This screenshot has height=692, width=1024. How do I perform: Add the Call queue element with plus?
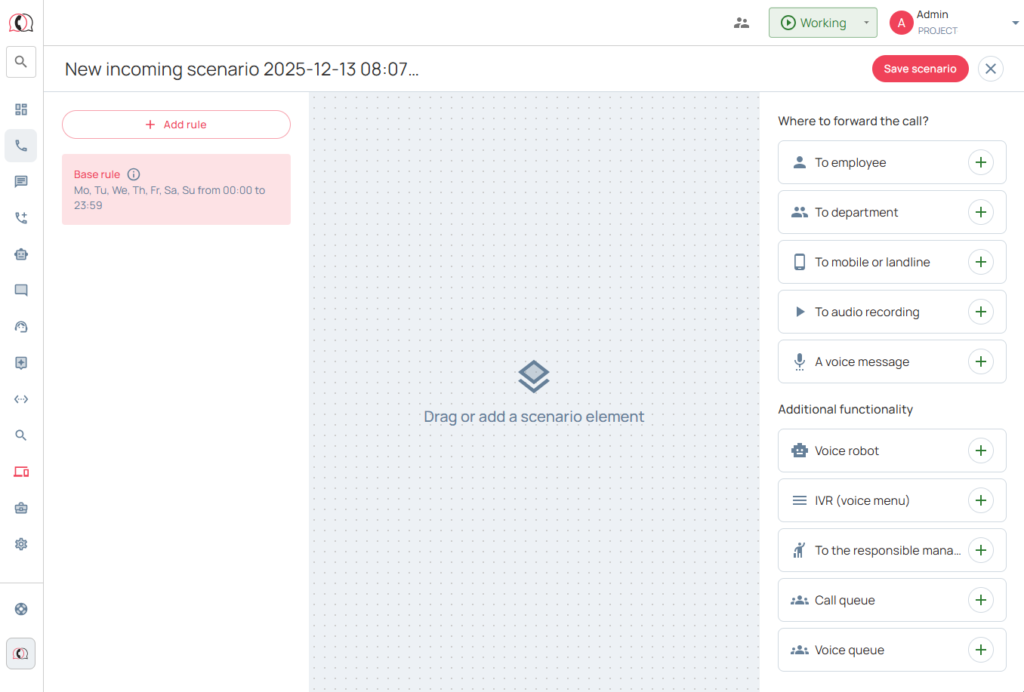pos(980,600)
